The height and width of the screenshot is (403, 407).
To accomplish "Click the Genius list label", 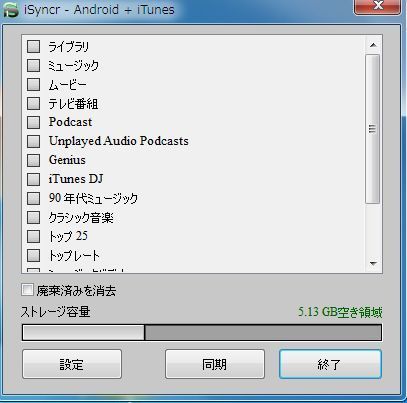I will pos(67,160).
